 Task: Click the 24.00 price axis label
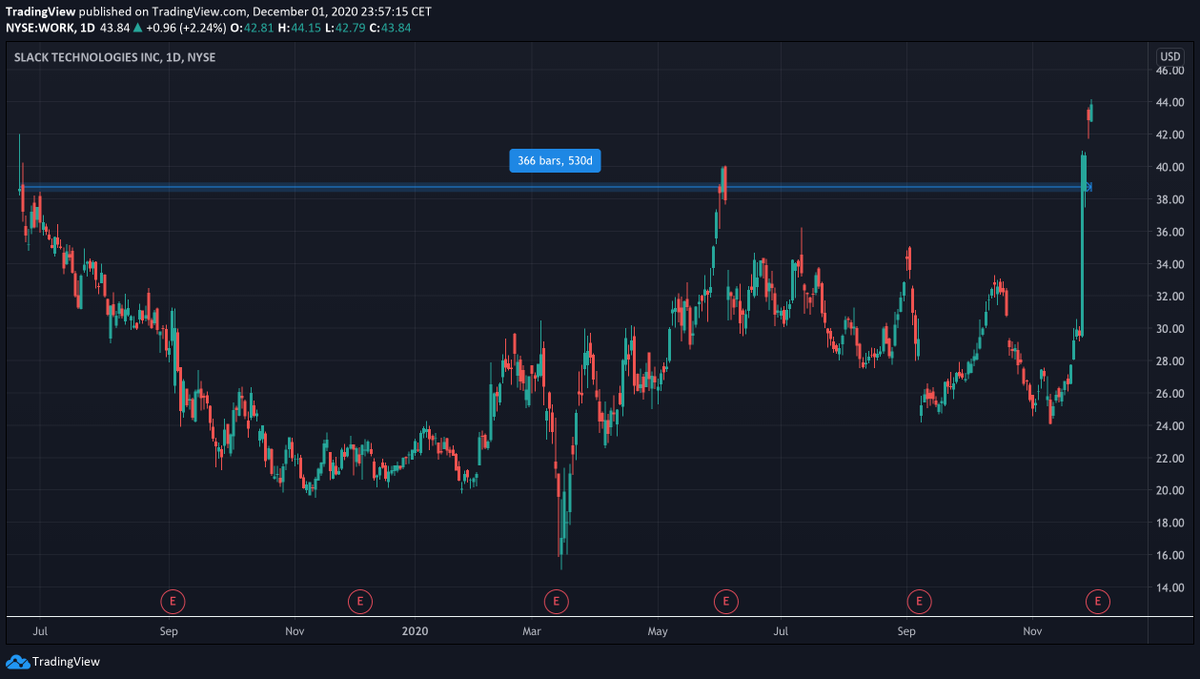click(1170, 426)
